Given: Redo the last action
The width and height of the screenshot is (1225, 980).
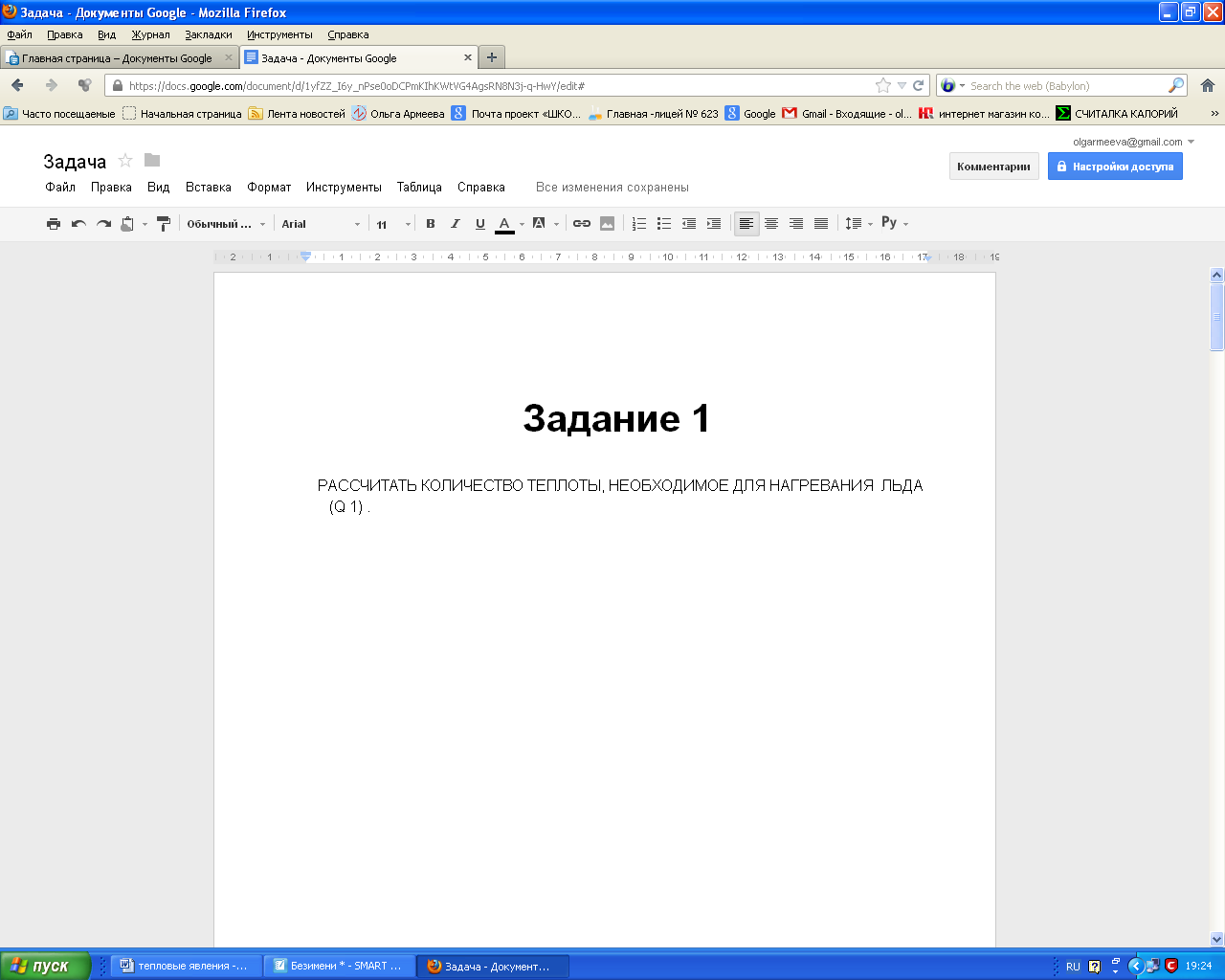Looking at the screenshot, I should (x=103, y=224).
